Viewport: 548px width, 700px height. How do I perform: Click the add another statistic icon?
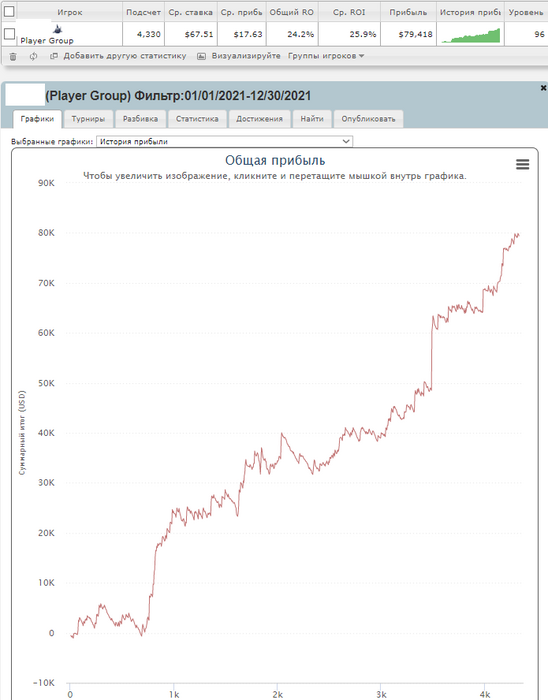click(x=54, y=56)
